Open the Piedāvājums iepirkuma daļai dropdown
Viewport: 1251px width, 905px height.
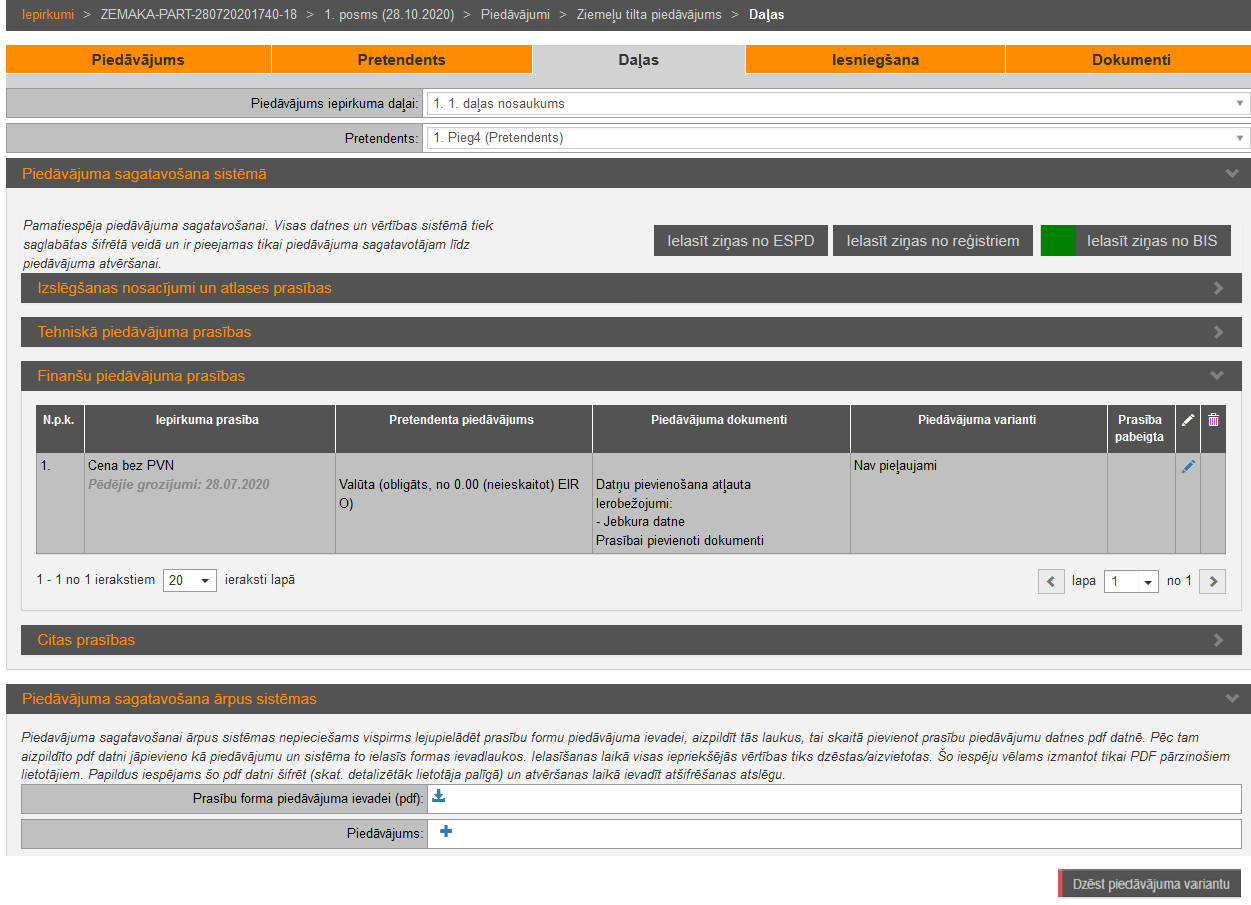tap(837, 103)
